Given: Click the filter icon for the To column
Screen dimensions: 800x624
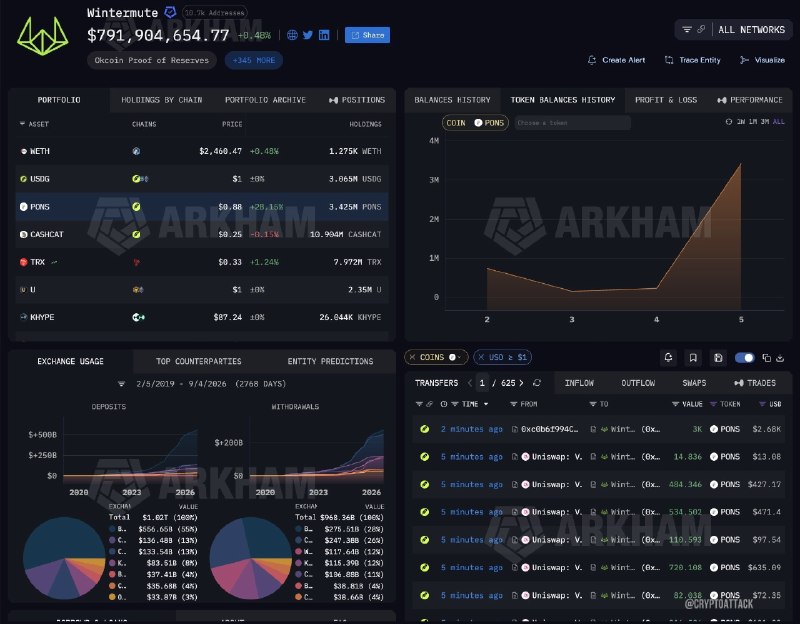Looking at the screenshot, I should point(593,404).
